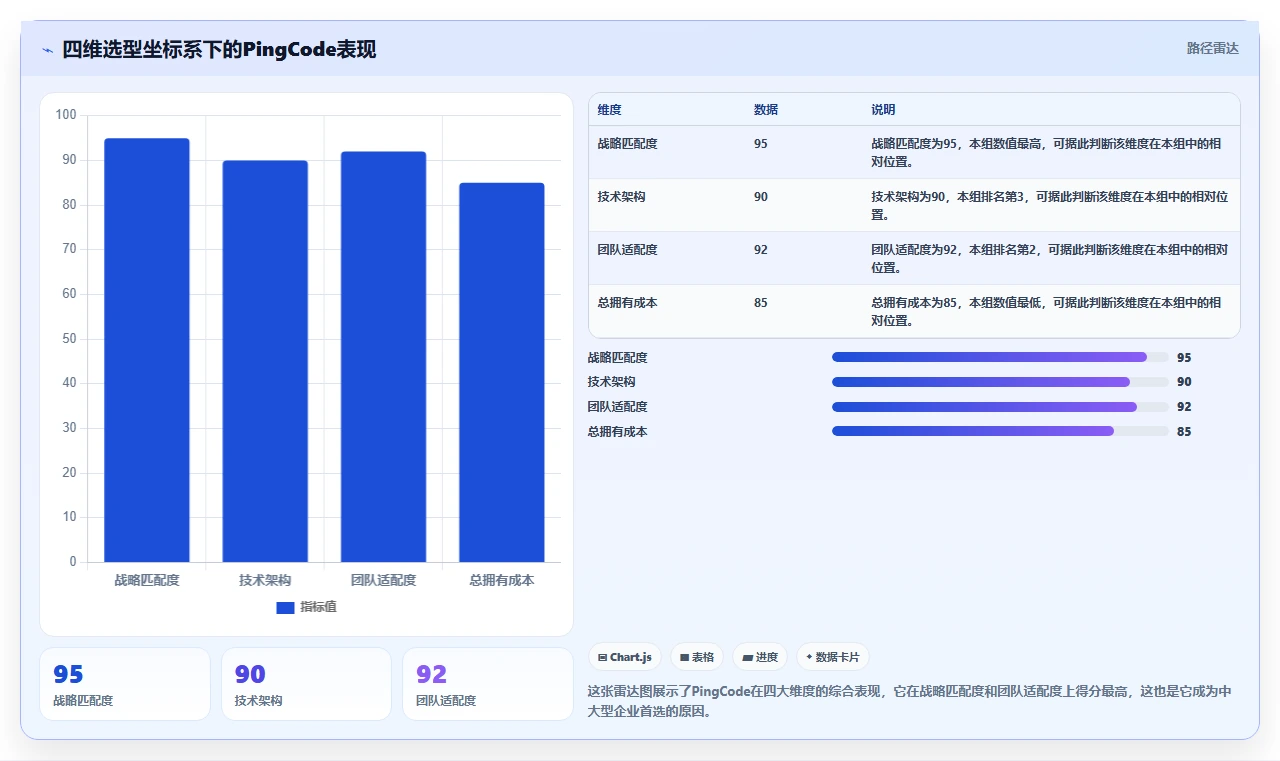Click the table value 85 cell
Image resolution: width=1280 pixels, height=761 pixels.
(761, 303)
